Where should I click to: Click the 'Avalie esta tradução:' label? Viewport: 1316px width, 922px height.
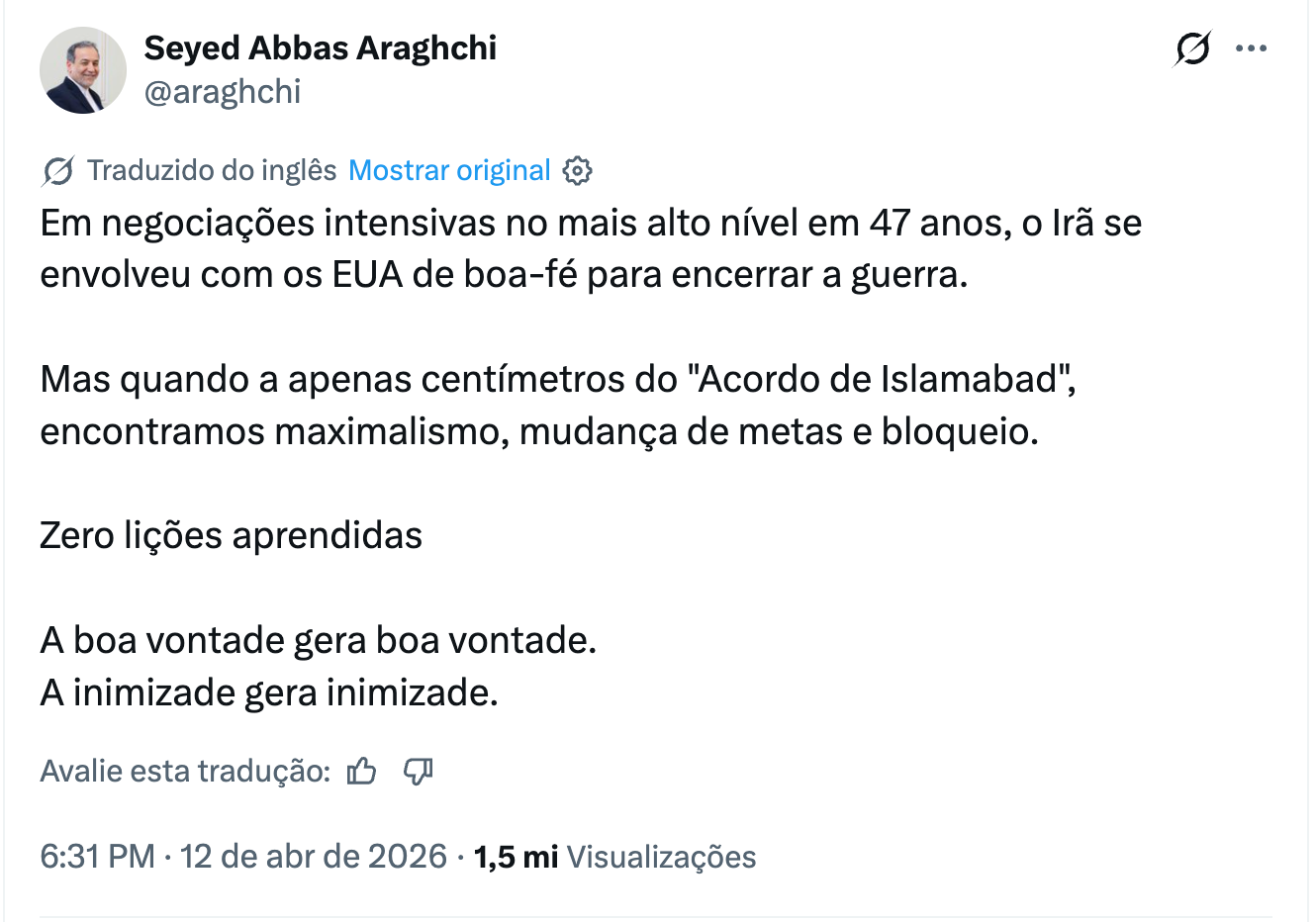[x=185, y=771]
